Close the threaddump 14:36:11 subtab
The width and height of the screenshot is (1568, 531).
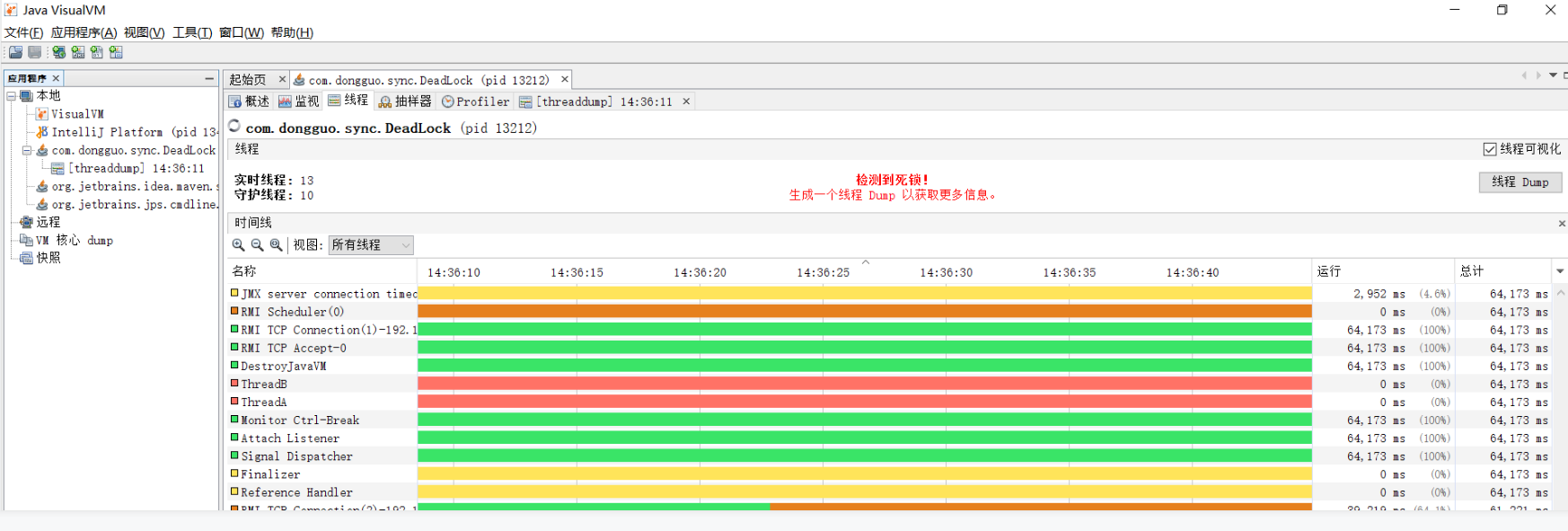pos(686,102)
